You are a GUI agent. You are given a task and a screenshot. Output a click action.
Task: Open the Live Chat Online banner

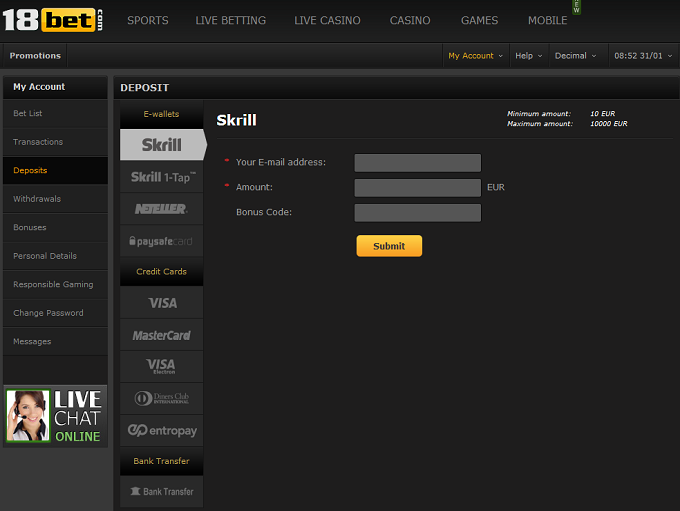55,416
